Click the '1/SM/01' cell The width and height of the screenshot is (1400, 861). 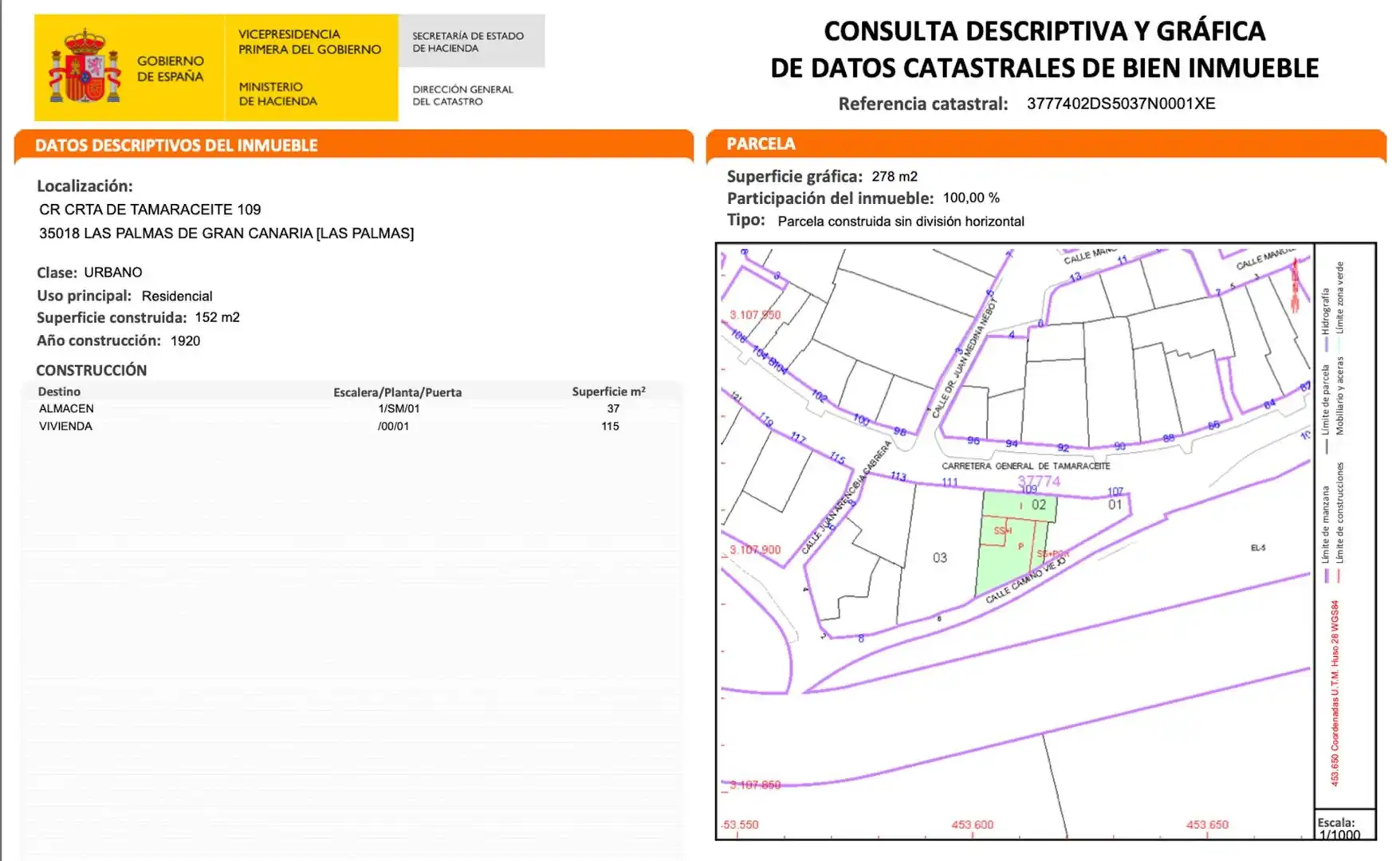click(x=399, y=408)
